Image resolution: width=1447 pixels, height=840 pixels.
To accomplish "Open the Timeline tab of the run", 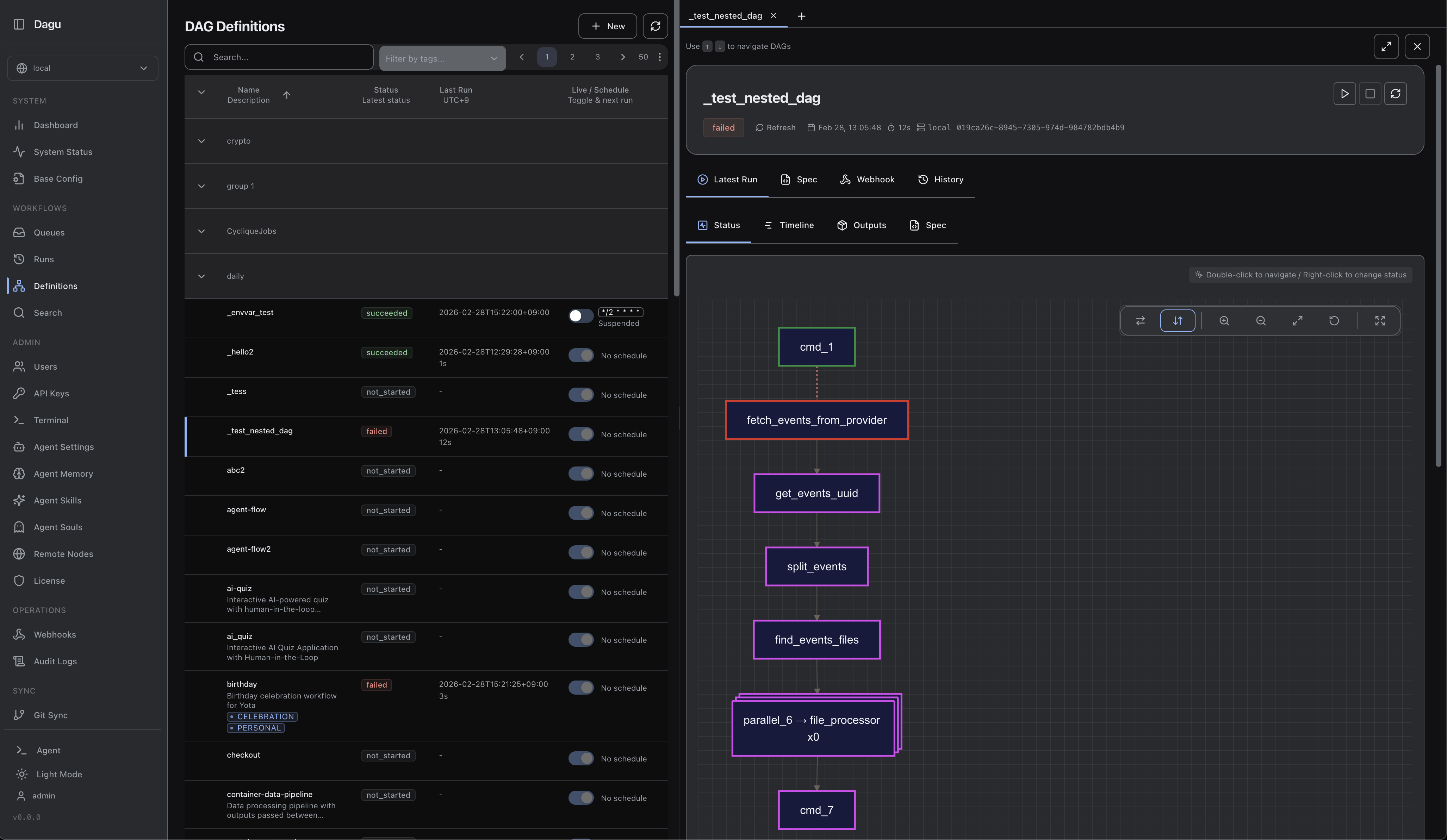I will tap(788, 225).
